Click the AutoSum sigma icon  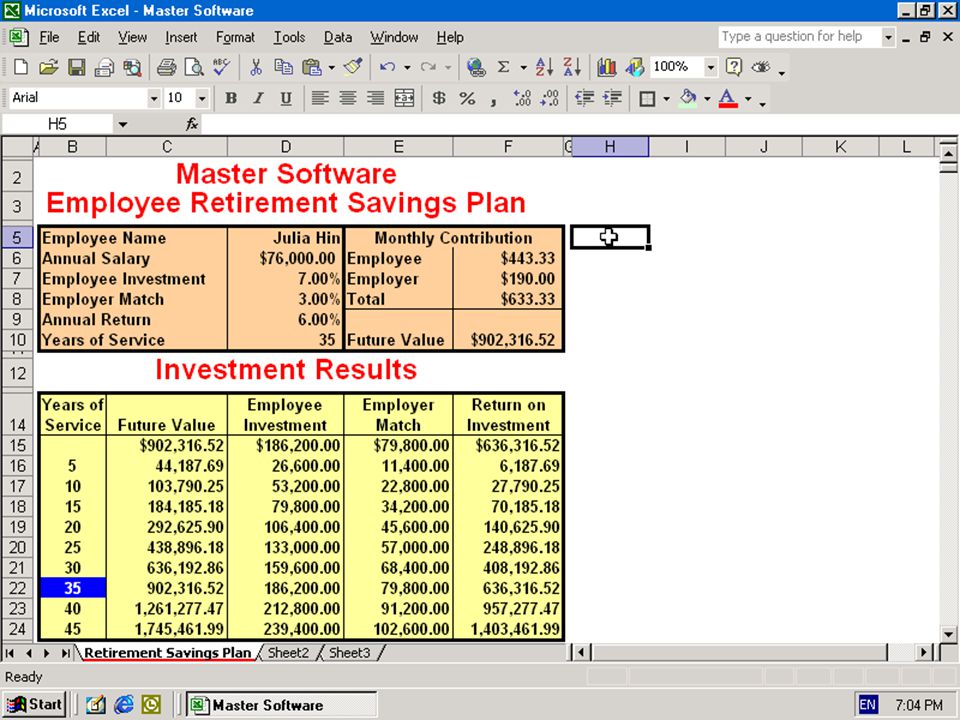pos(503,67)
